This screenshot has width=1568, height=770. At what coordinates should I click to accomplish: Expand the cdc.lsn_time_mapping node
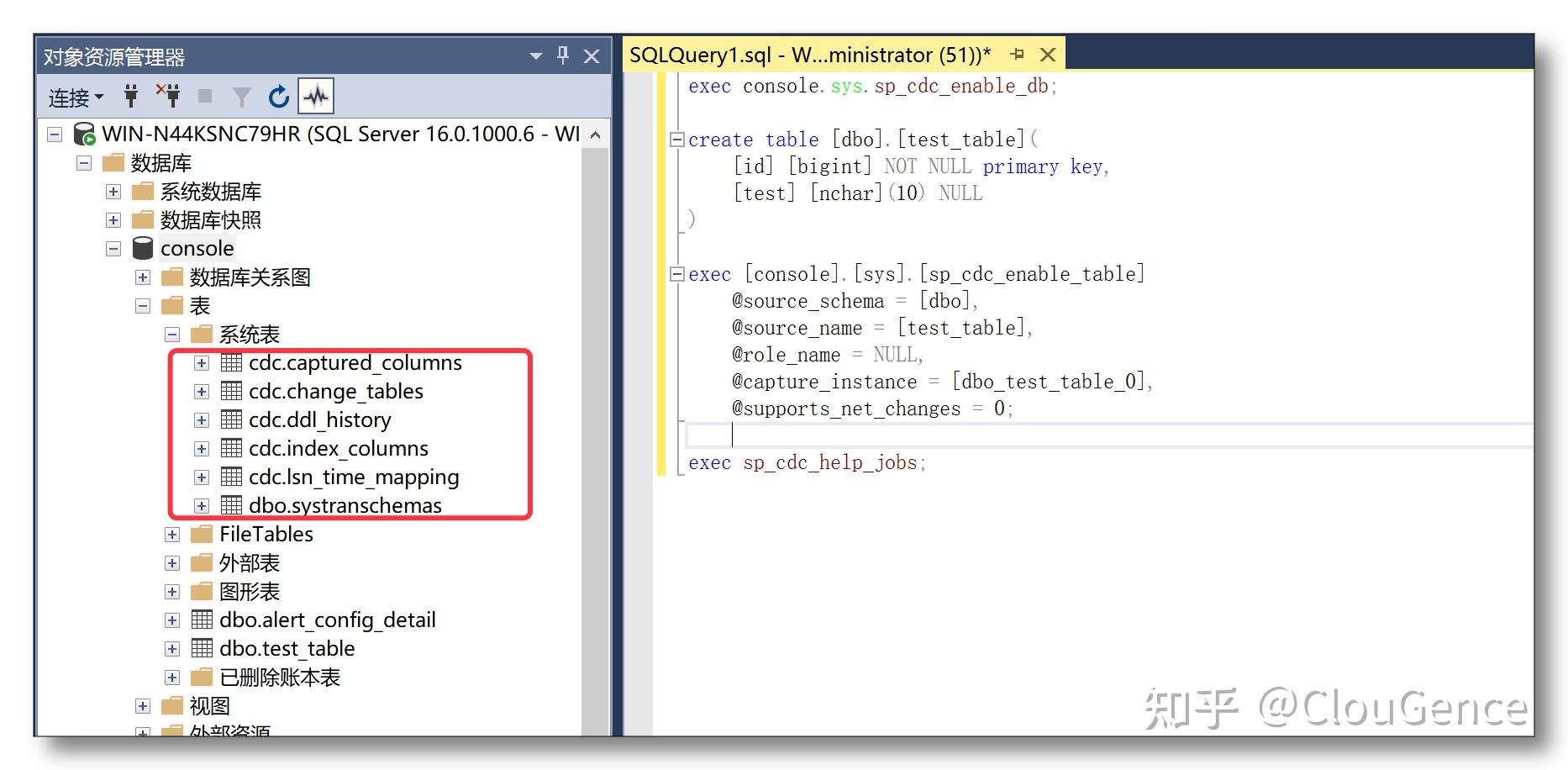tap(202, 477)
